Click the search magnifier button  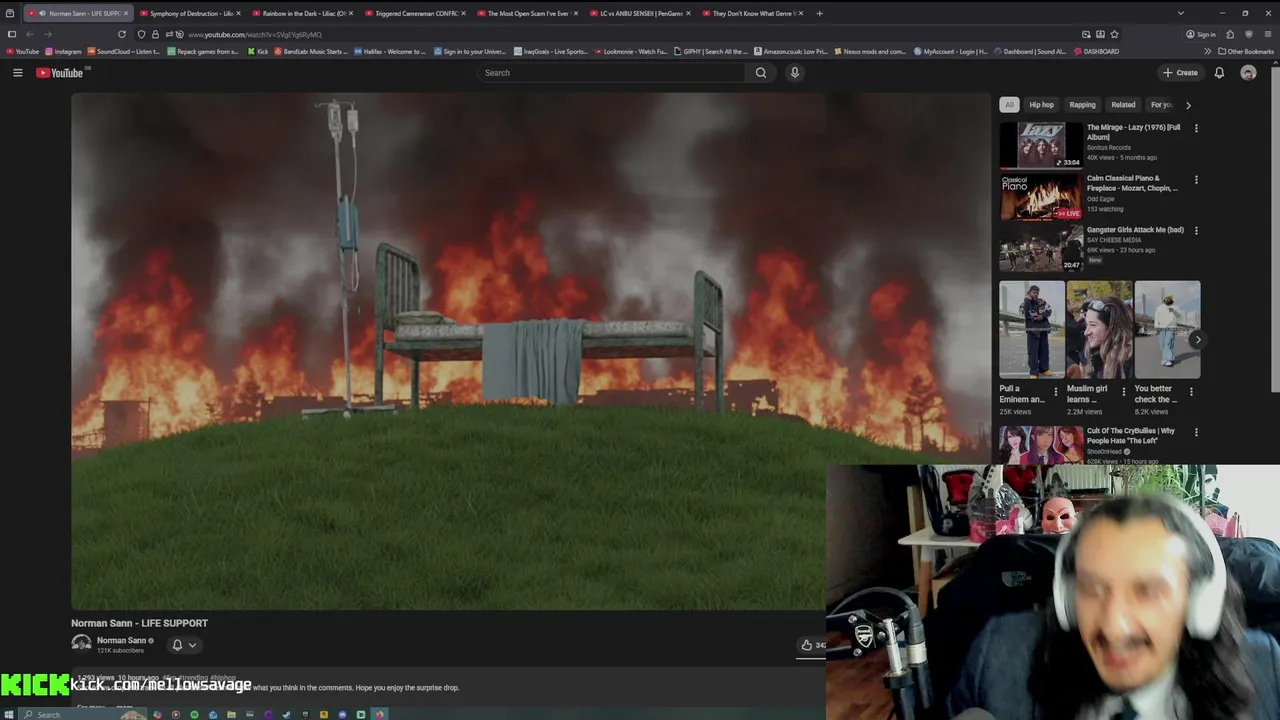point(761,73)
